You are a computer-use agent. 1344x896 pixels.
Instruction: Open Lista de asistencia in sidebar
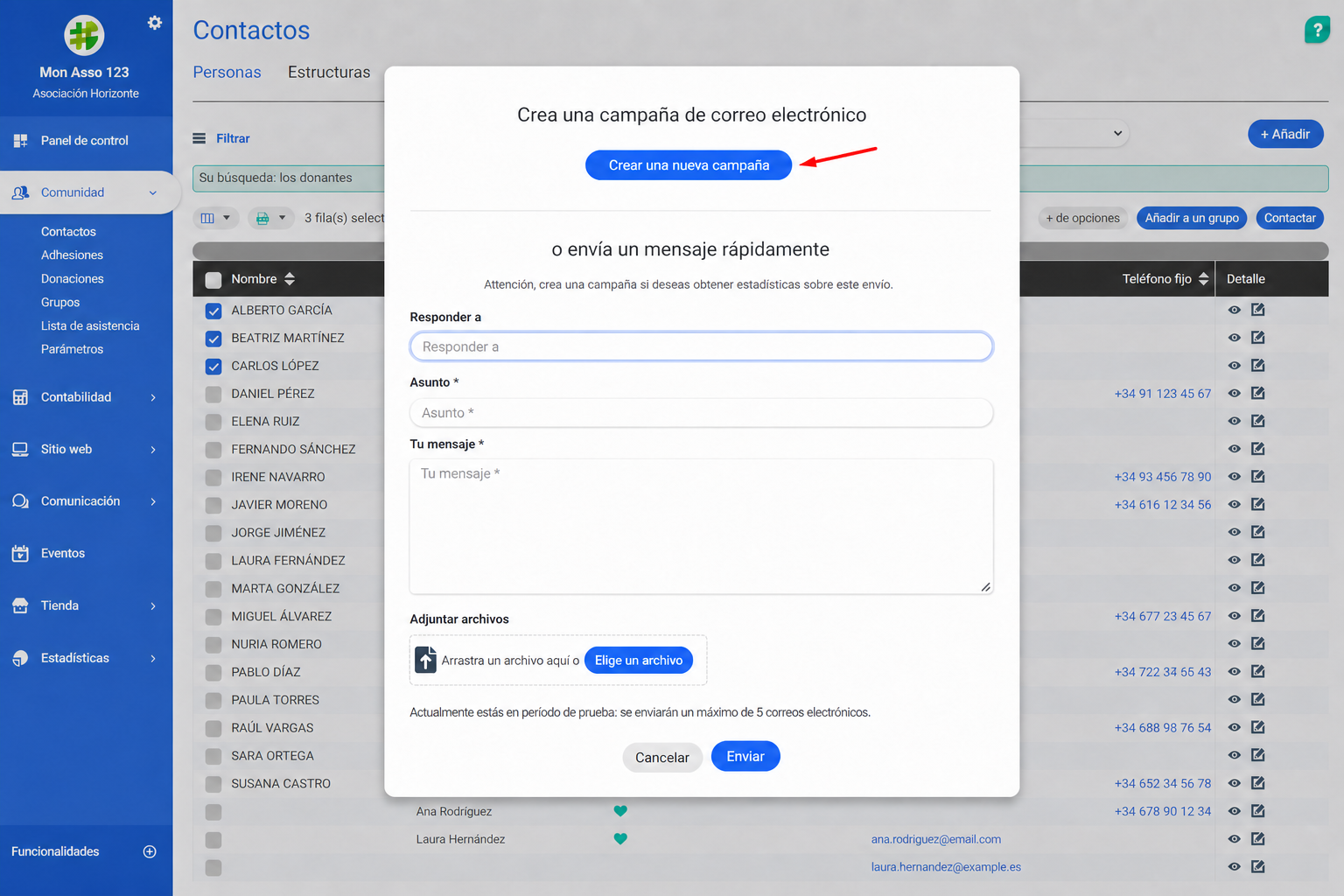tap(90, 326)
